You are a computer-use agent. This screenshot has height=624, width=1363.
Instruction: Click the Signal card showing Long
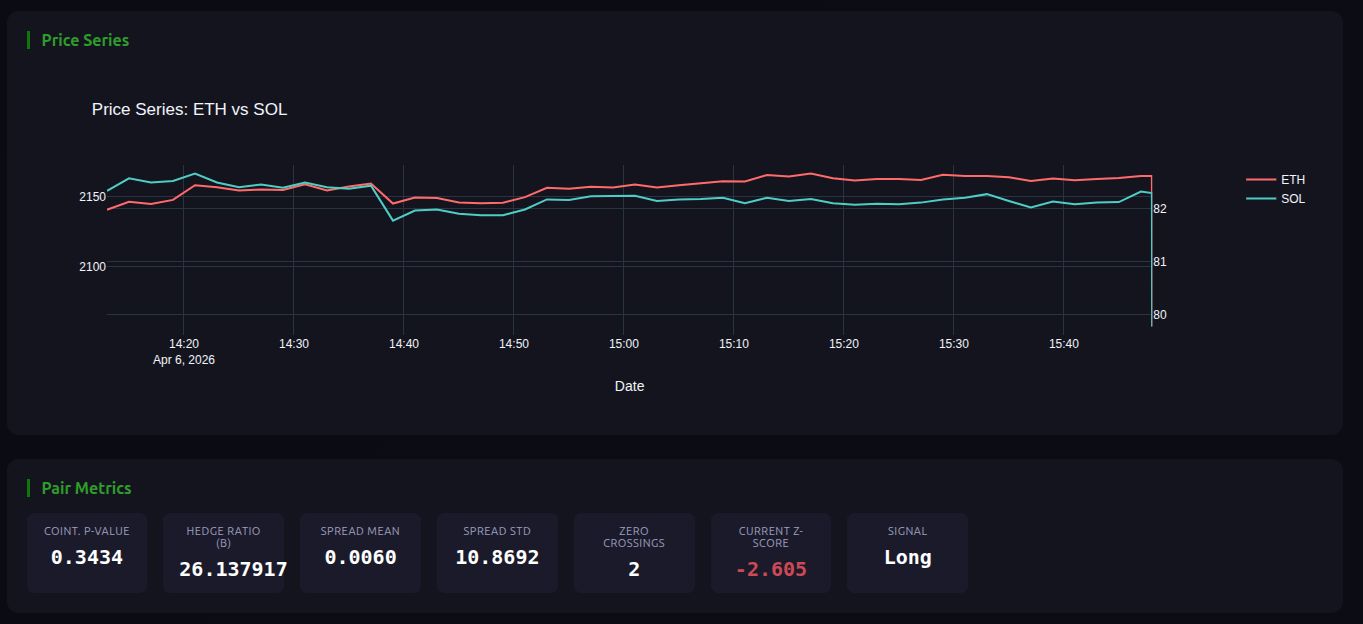tap(907, 553)
